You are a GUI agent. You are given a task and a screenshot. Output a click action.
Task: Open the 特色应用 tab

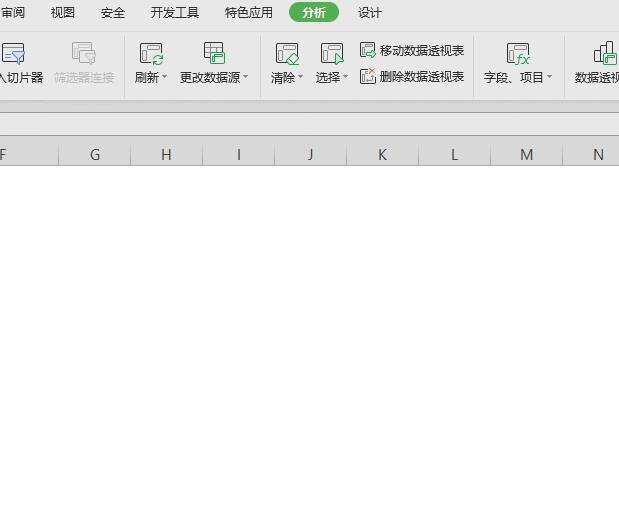(249, 13)
